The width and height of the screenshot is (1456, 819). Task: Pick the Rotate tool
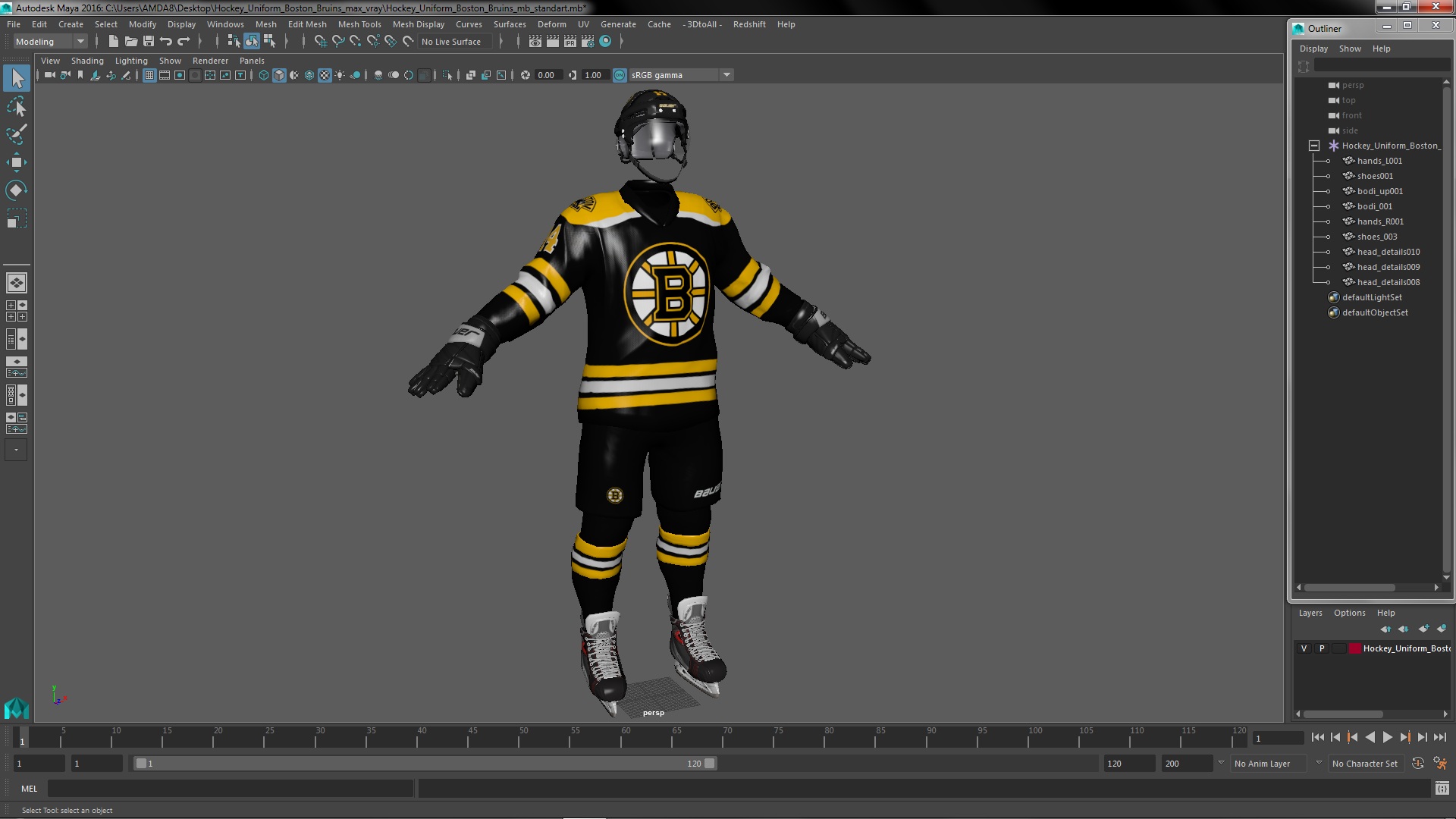(17, 190)
